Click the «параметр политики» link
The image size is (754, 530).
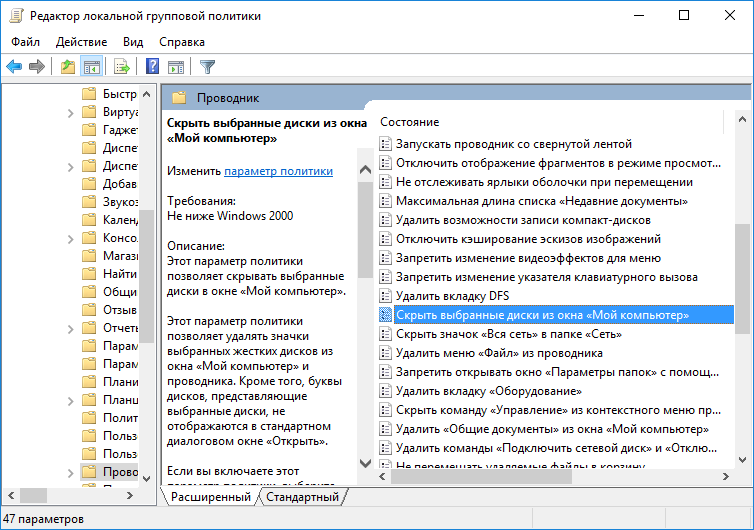click(278, 171)
